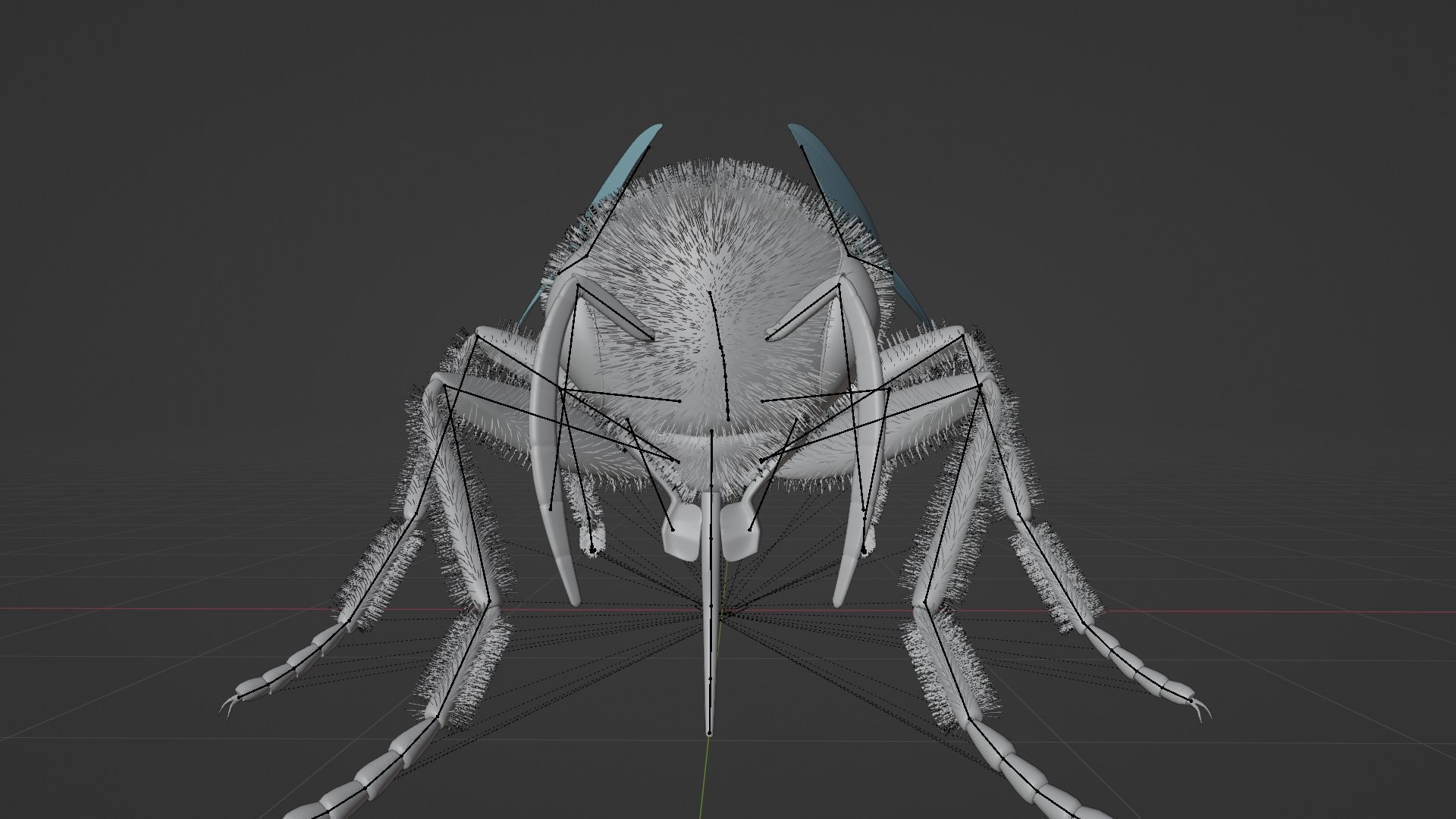Viewport: 1456px width, 819px height.
Task: Select the right flat mandible beside proboscis
Action: (740, 532)
